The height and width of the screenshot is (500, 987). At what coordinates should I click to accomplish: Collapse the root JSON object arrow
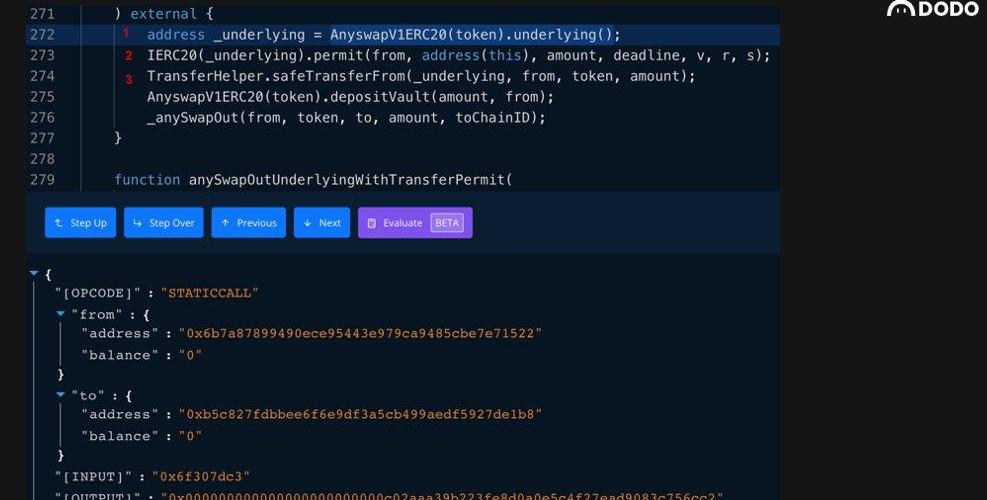(35, 272)
